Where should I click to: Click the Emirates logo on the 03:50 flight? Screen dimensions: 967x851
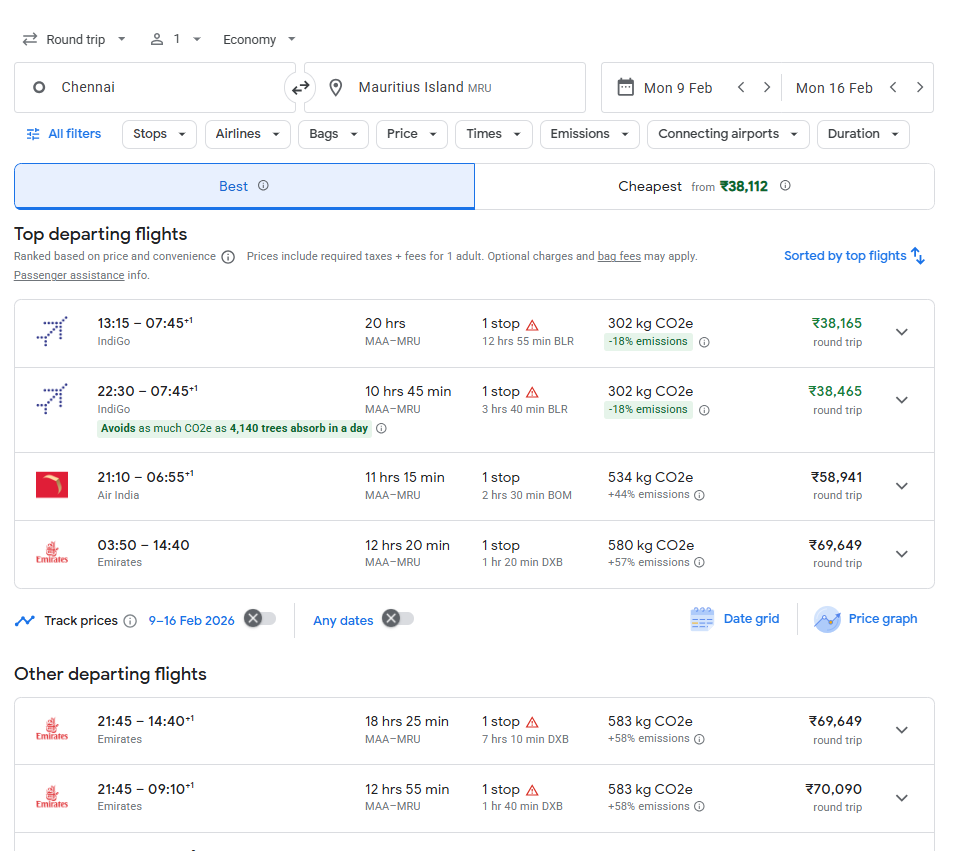click(52, 553)
